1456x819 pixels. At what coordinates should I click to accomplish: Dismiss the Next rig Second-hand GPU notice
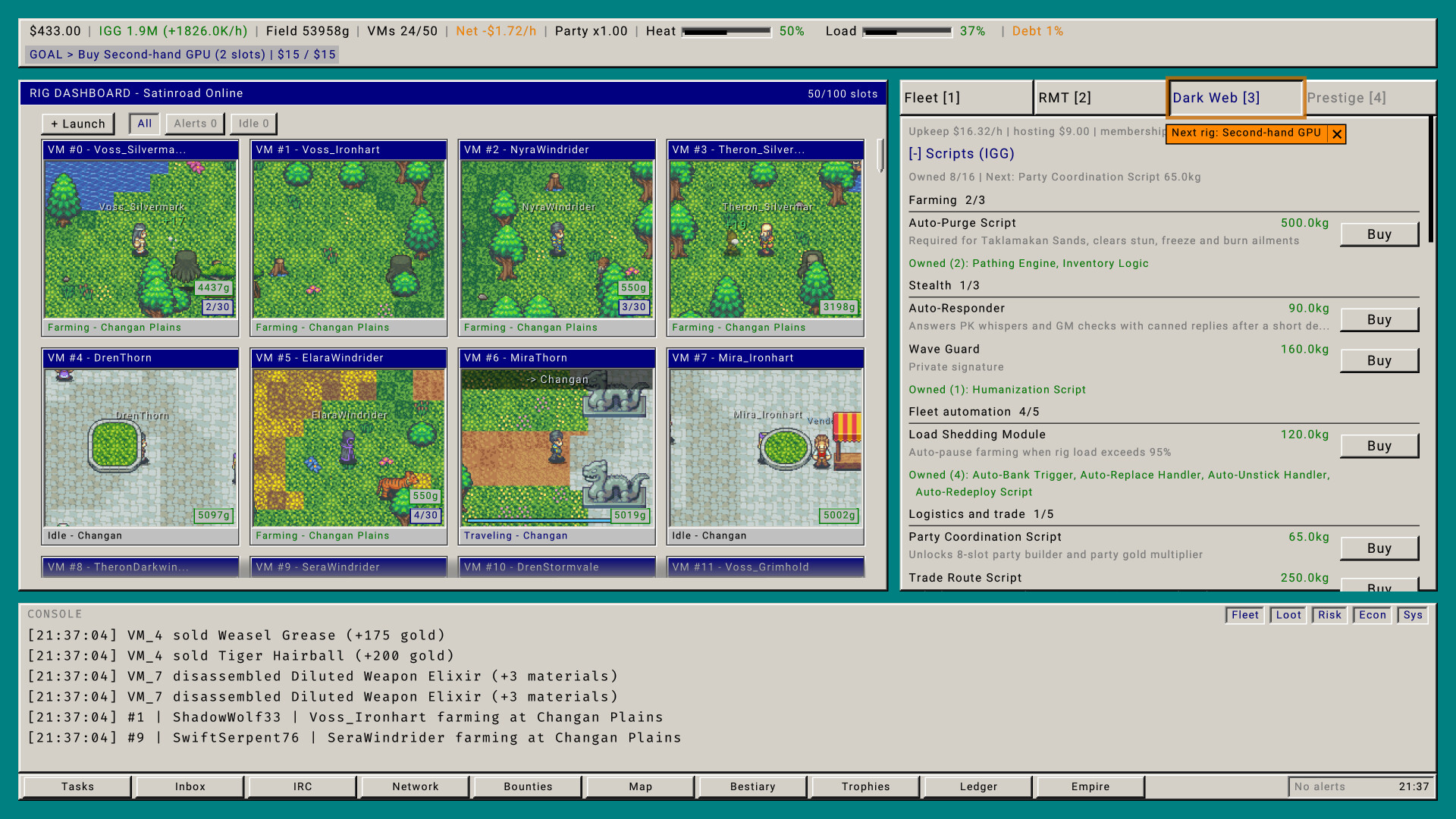click(1337, 134)
